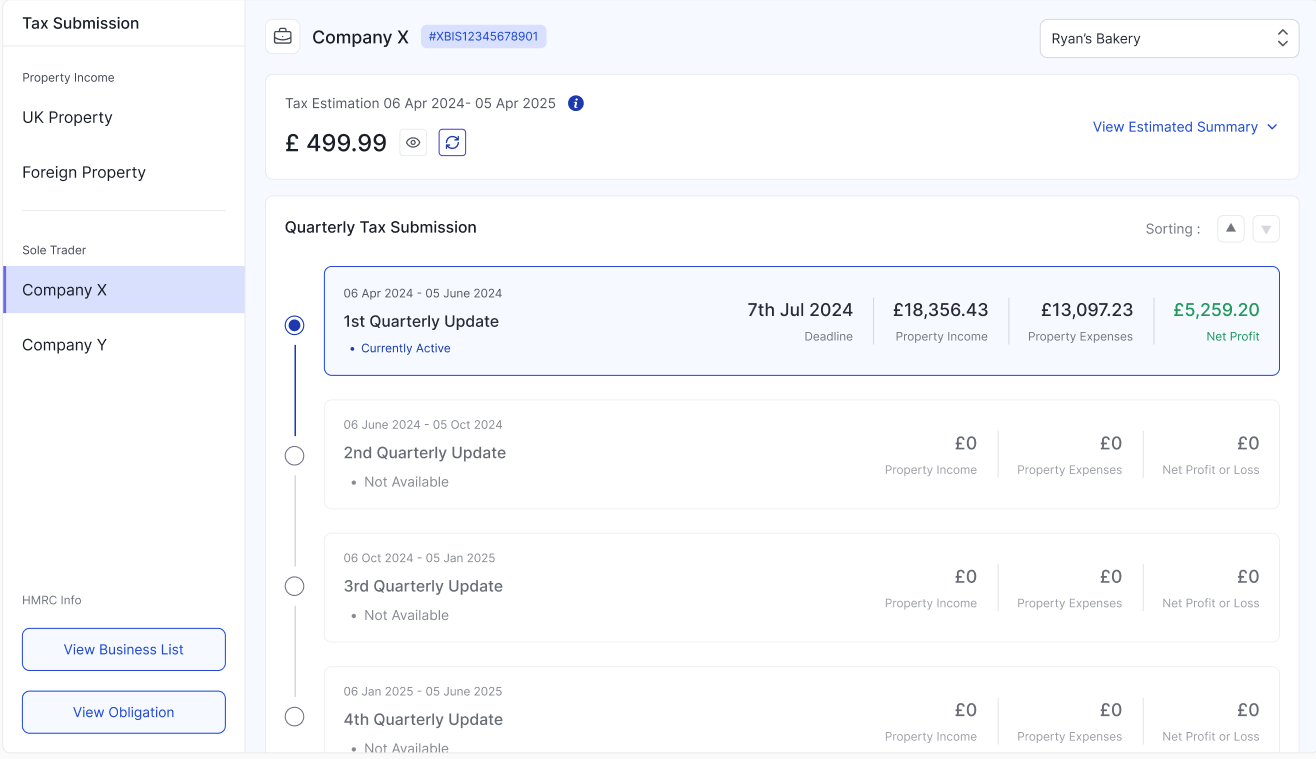Expand View Estimated Summary

1185,127
